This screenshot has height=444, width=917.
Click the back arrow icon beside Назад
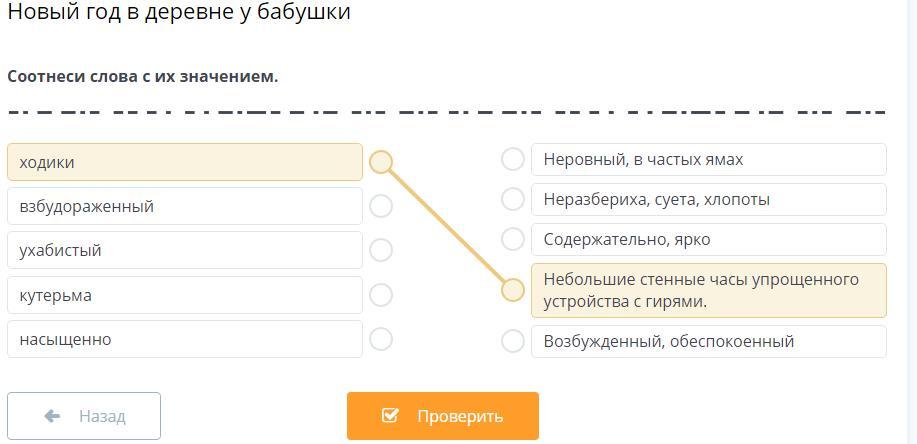52,416
